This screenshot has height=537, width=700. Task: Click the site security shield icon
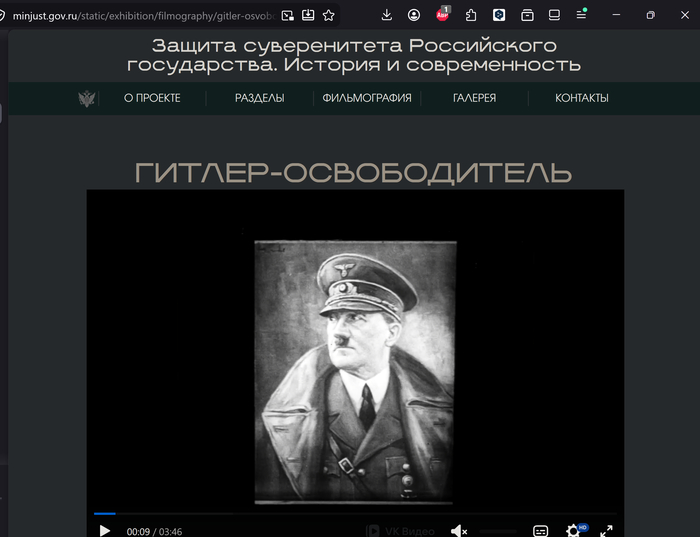pyautogui.click(x=2, y=16)
